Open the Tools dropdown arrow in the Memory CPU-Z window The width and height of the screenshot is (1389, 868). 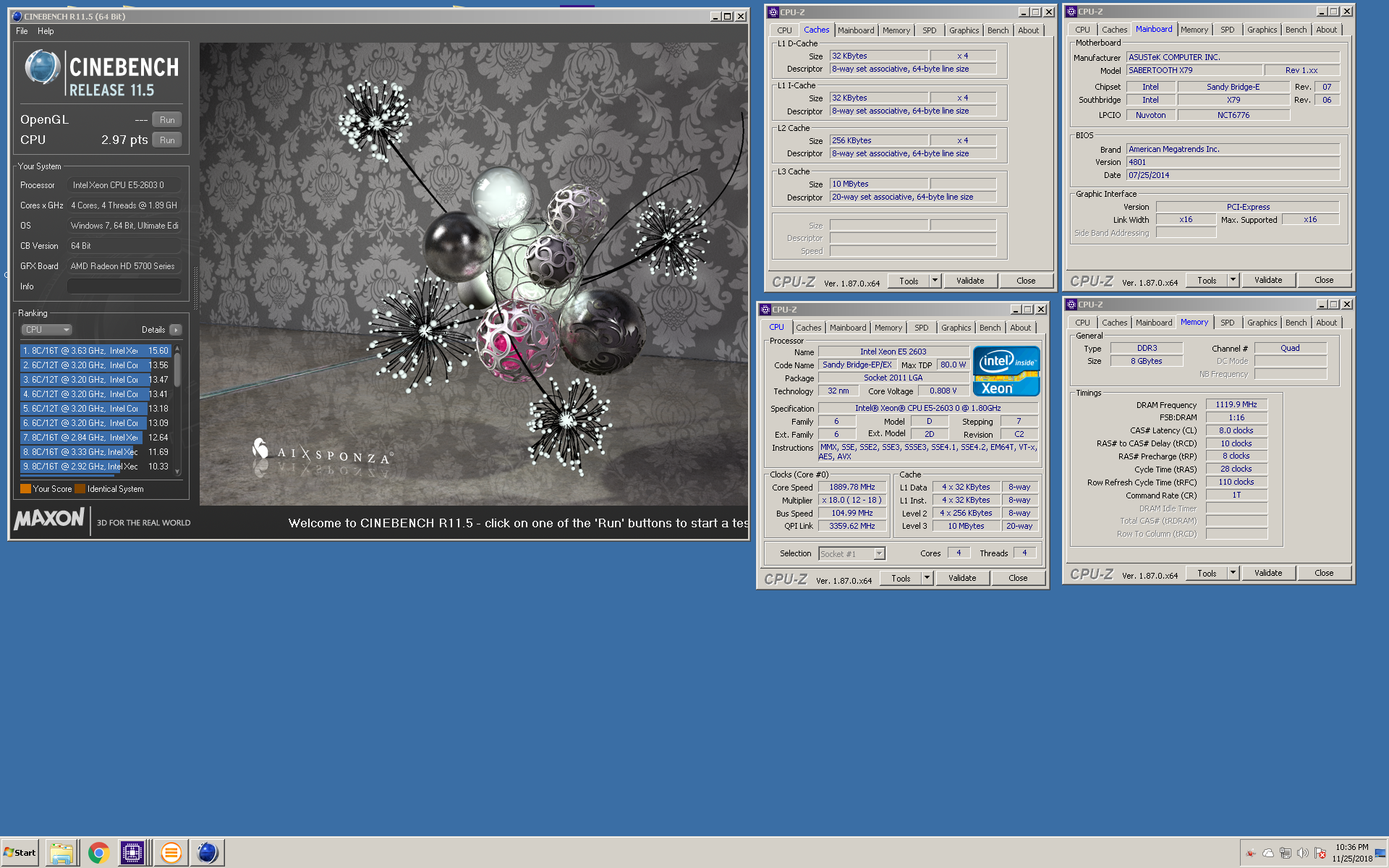point(1233,573)
